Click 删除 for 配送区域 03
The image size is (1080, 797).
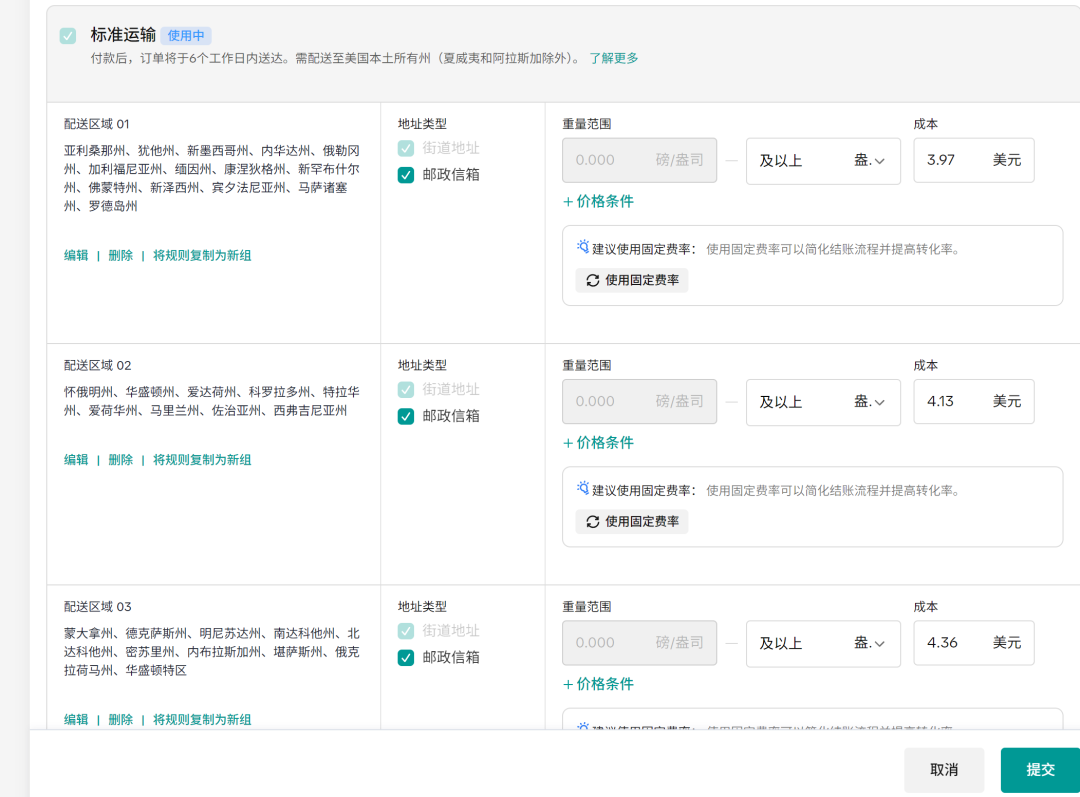(121, 720)
